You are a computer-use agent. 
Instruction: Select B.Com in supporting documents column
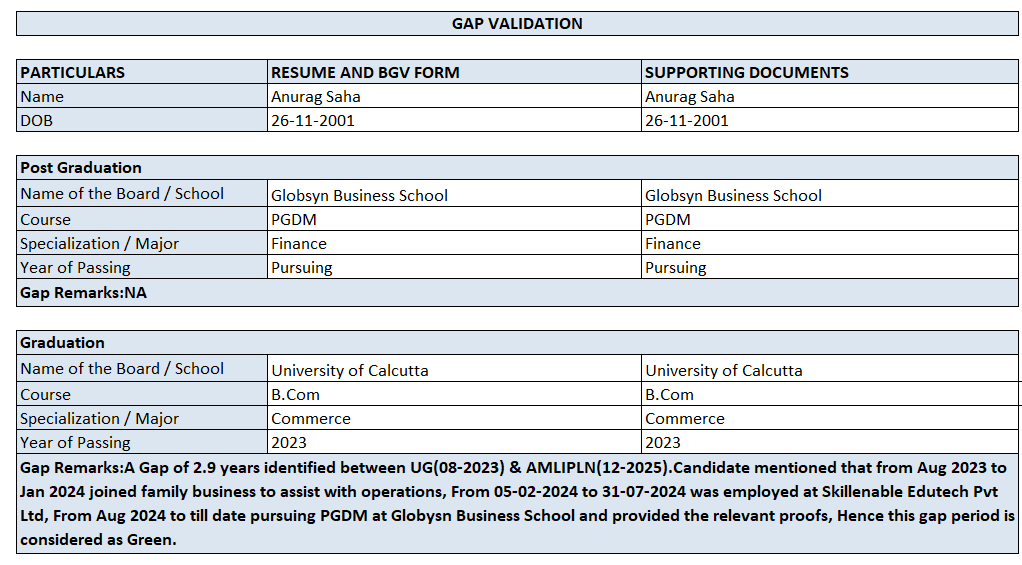669,395
